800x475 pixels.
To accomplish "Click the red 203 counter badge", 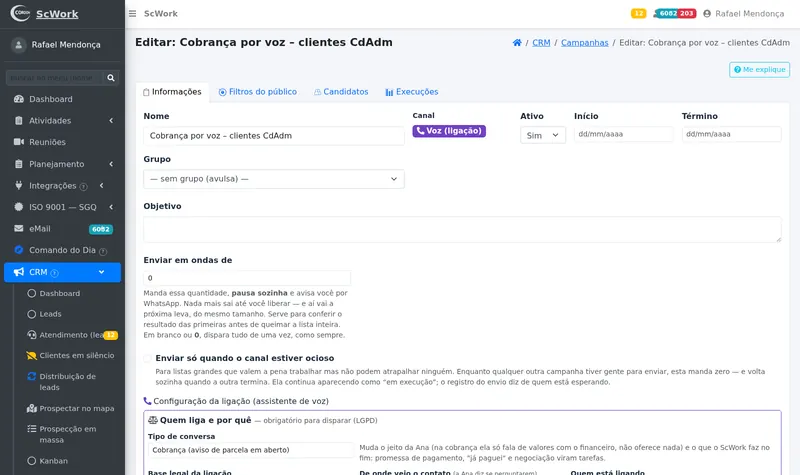I will pos(686,13).
